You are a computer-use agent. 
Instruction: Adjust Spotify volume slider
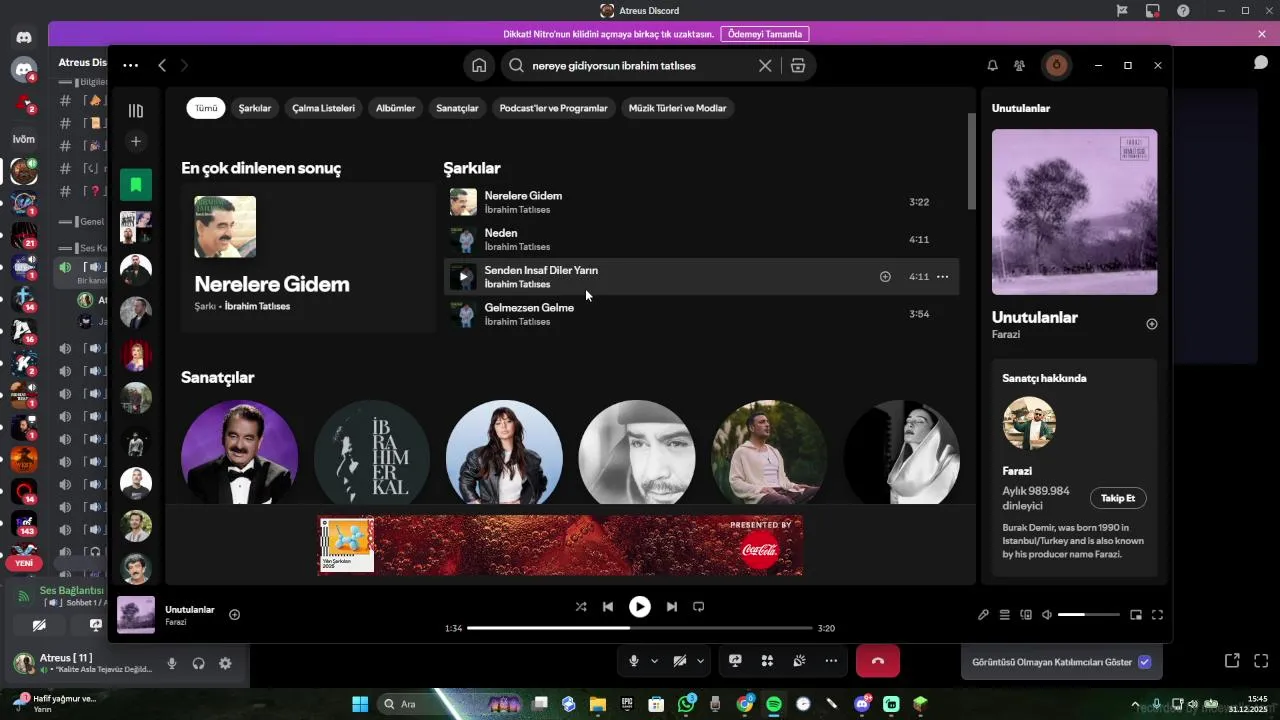click(1088, 615)
